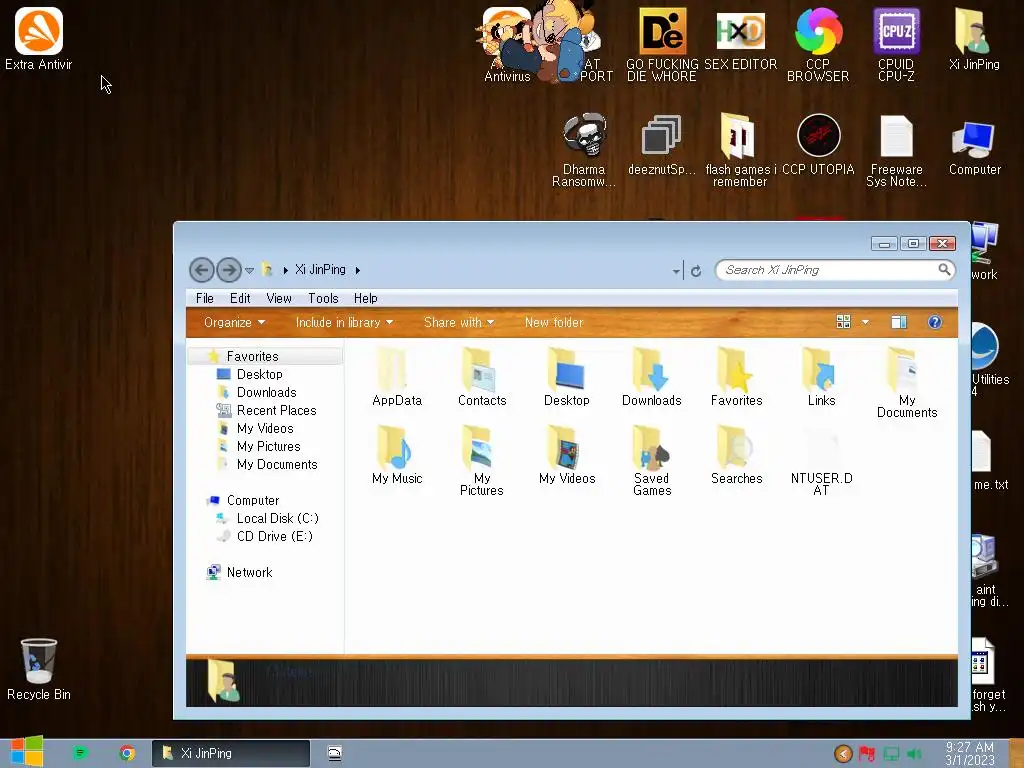Select My Documents folder in file pane

click(907, 383)
